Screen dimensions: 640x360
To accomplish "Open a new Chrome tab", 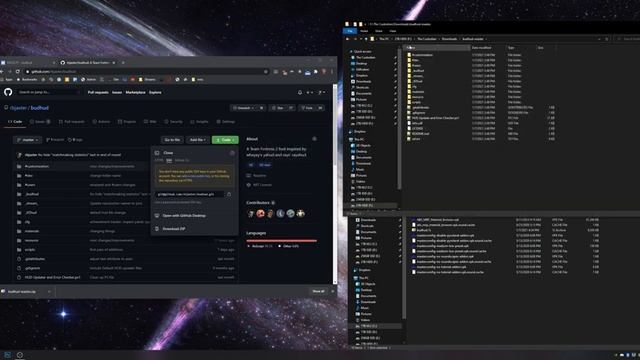I will click(x=123, y=63).
